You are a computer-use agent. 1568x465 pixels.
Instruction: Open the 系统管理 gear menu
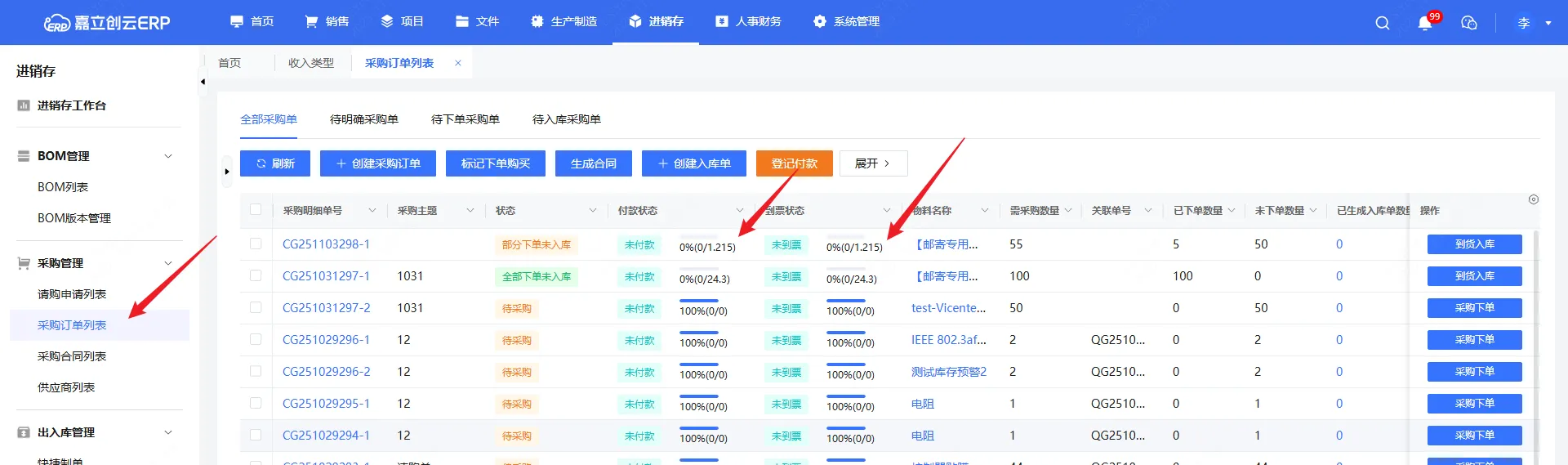point(846,21)
